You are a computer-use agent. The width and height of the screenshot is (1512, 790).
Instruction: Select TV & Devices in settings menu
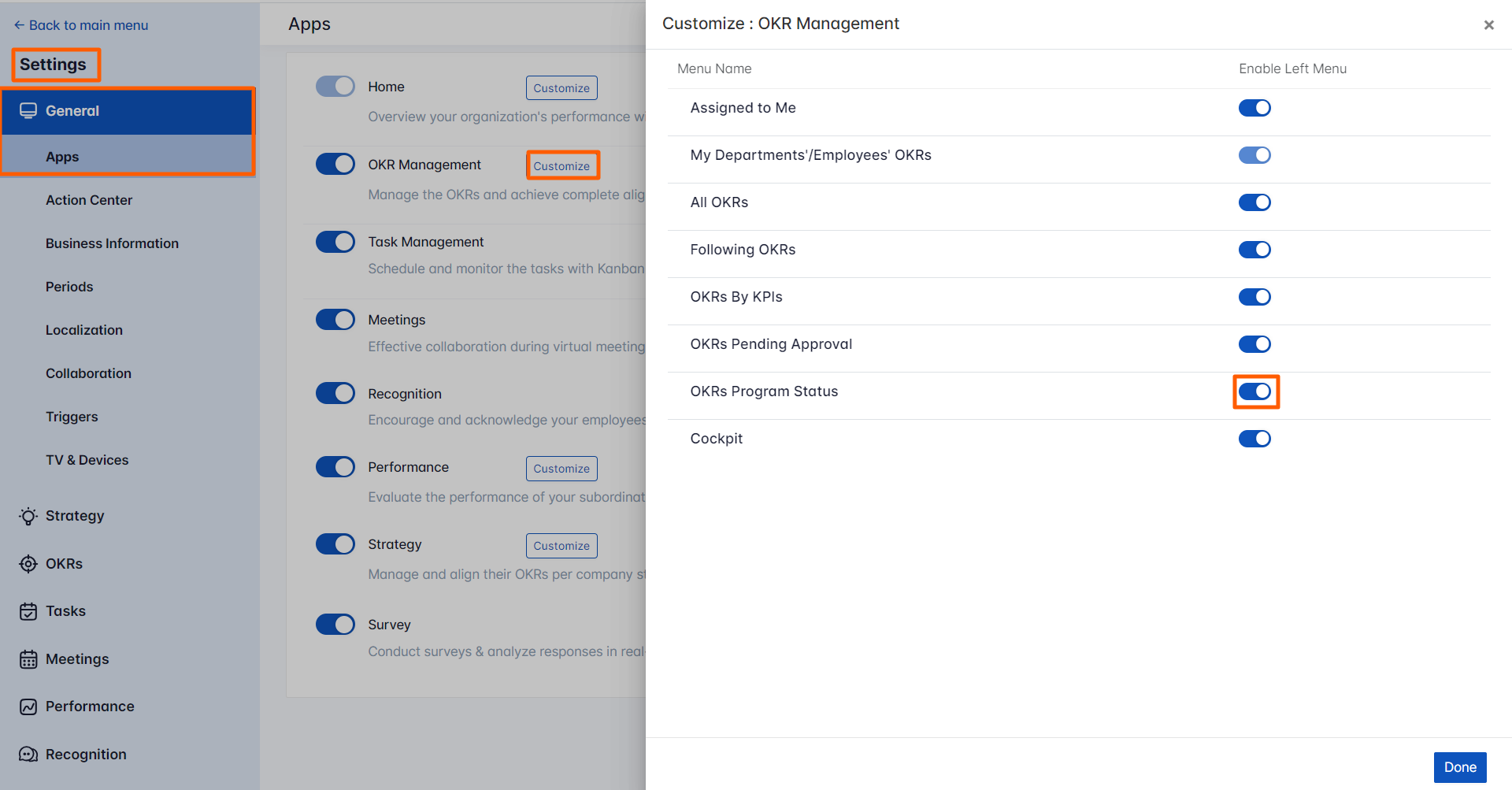(x=87, y=460)
